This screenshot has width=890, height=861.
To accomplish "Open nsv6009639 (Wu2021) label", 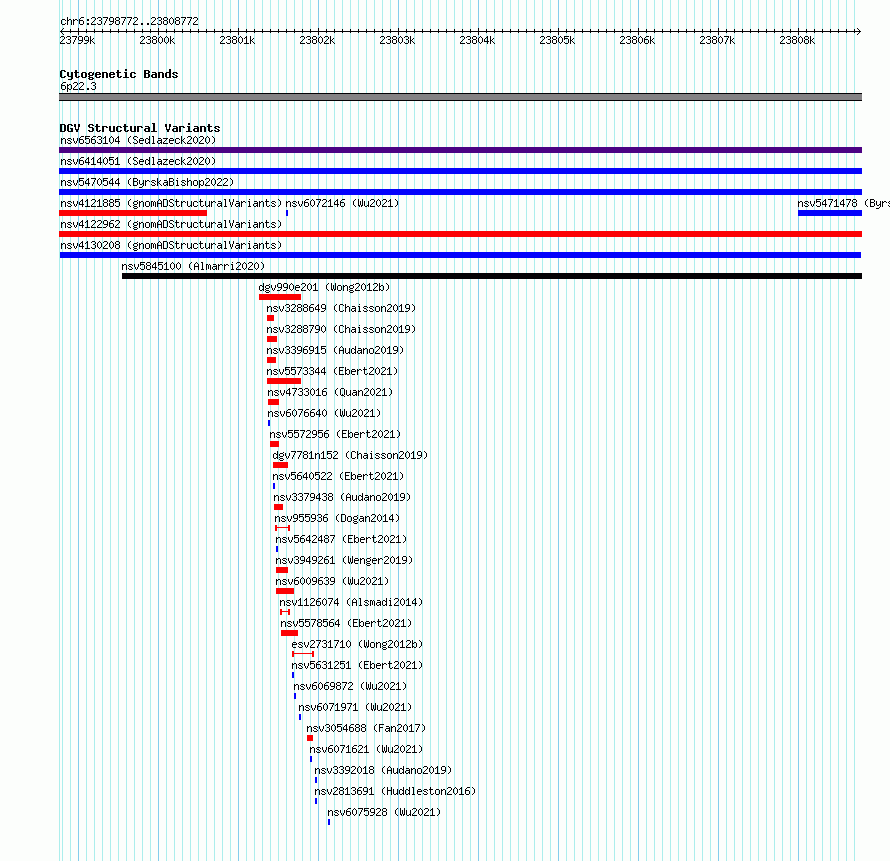I will point(332,581).
